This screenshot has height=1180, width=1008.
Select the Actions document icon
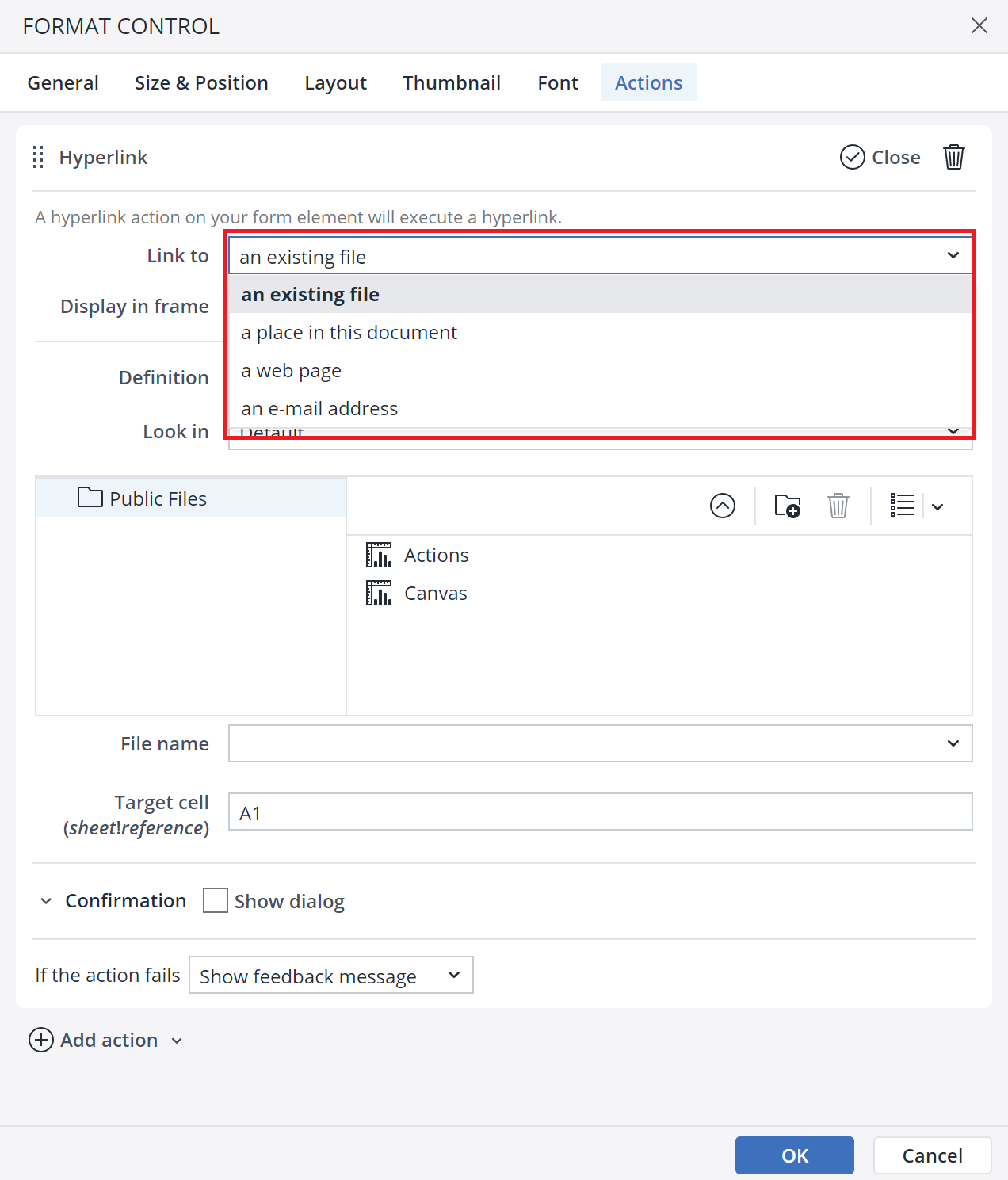click(379, 555)
